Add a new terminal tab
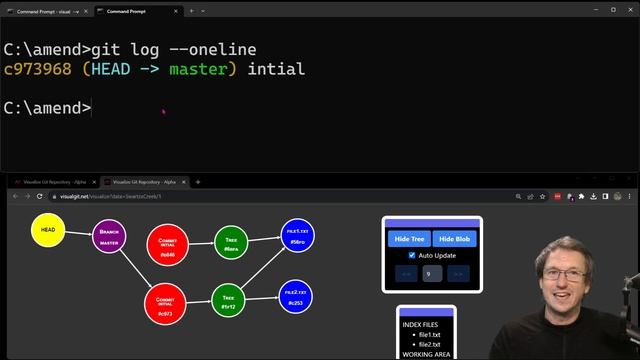 click(191, 11)
